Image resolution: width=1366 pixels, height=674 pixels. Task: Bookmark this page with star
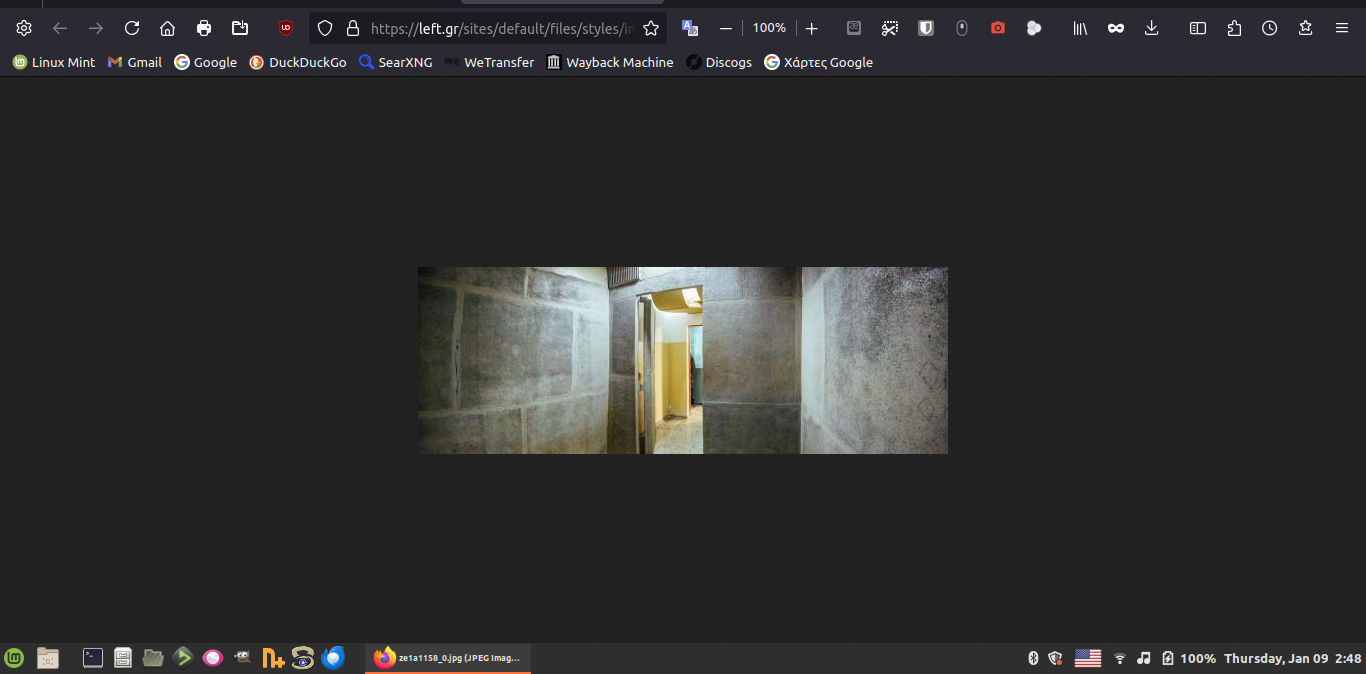pos(651,28)
